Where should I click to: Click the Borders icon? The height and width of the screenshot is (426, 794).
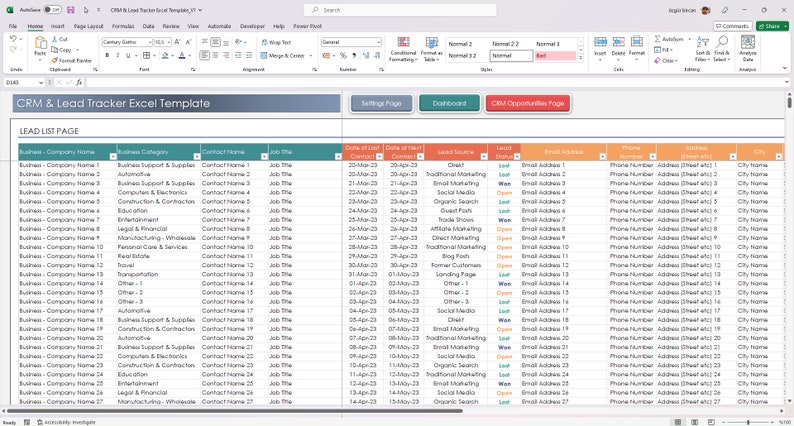tap(146, 55)
